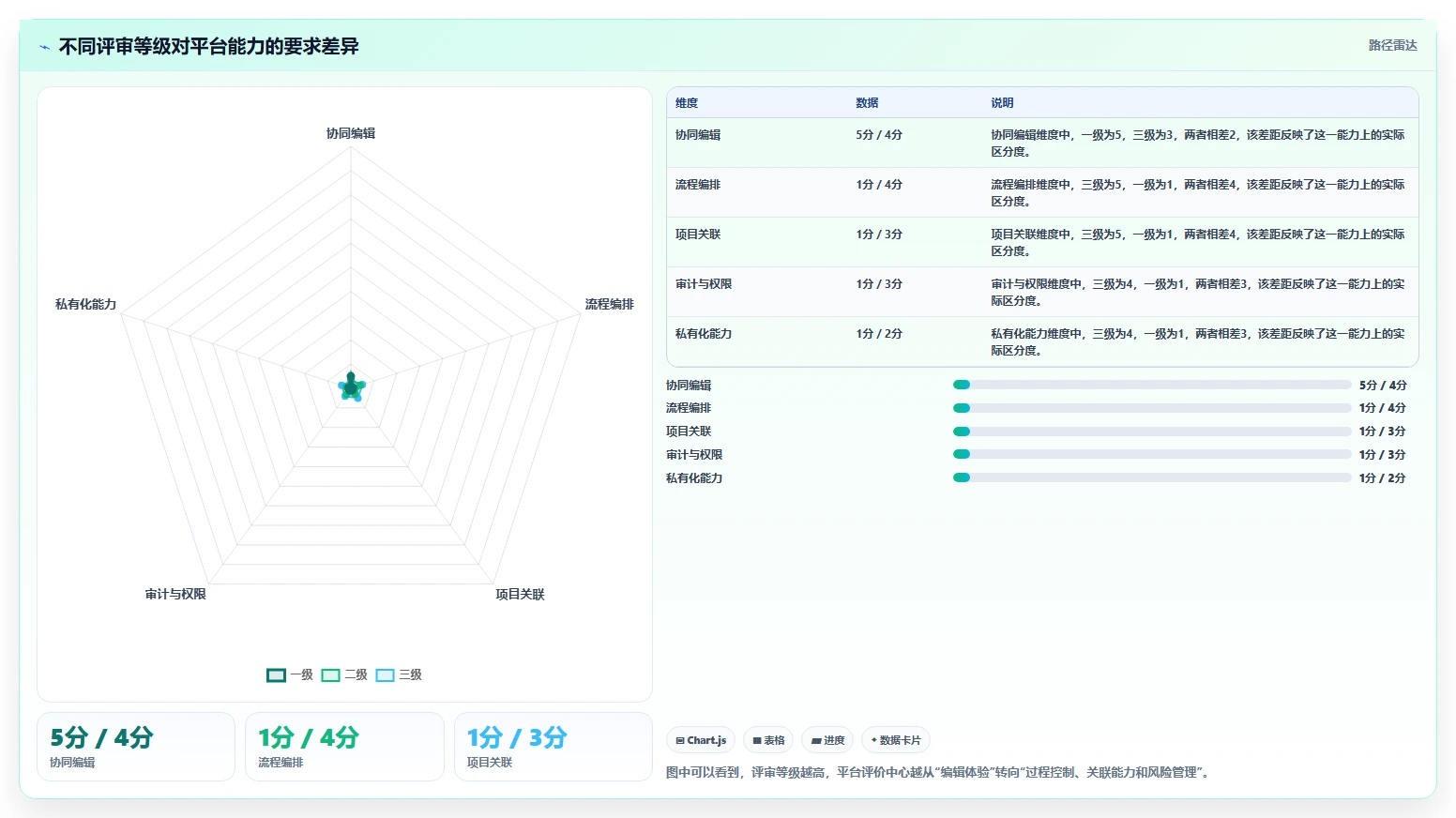Screen dimensions: 1456x818
Task: Click the 审计与权限 radar axis label
Action: click(175, 594)
